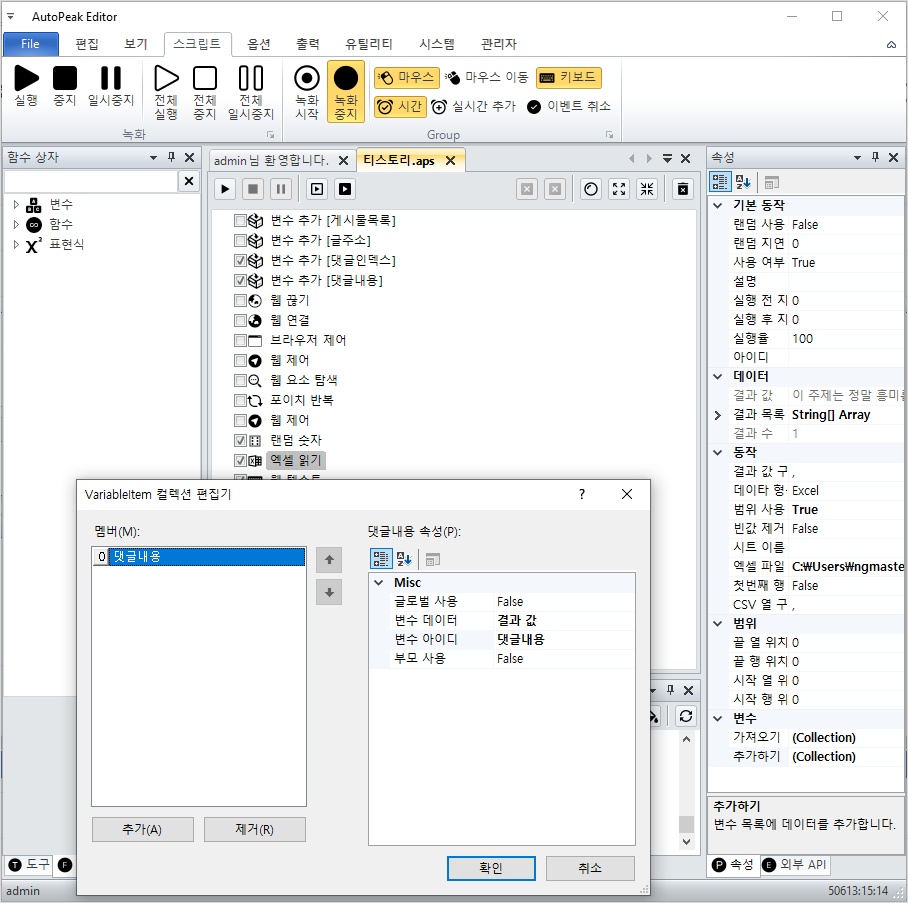The width and height of the screenshot is (908, 903).
Task: Expand the 함수 node in 함수 상자
Action: pos(16,224)
